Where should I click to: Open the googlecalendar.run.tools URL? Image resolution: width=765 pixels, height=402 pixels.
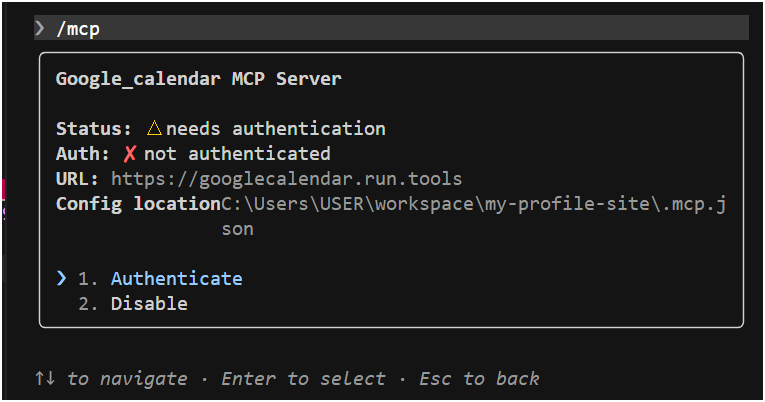286,179
